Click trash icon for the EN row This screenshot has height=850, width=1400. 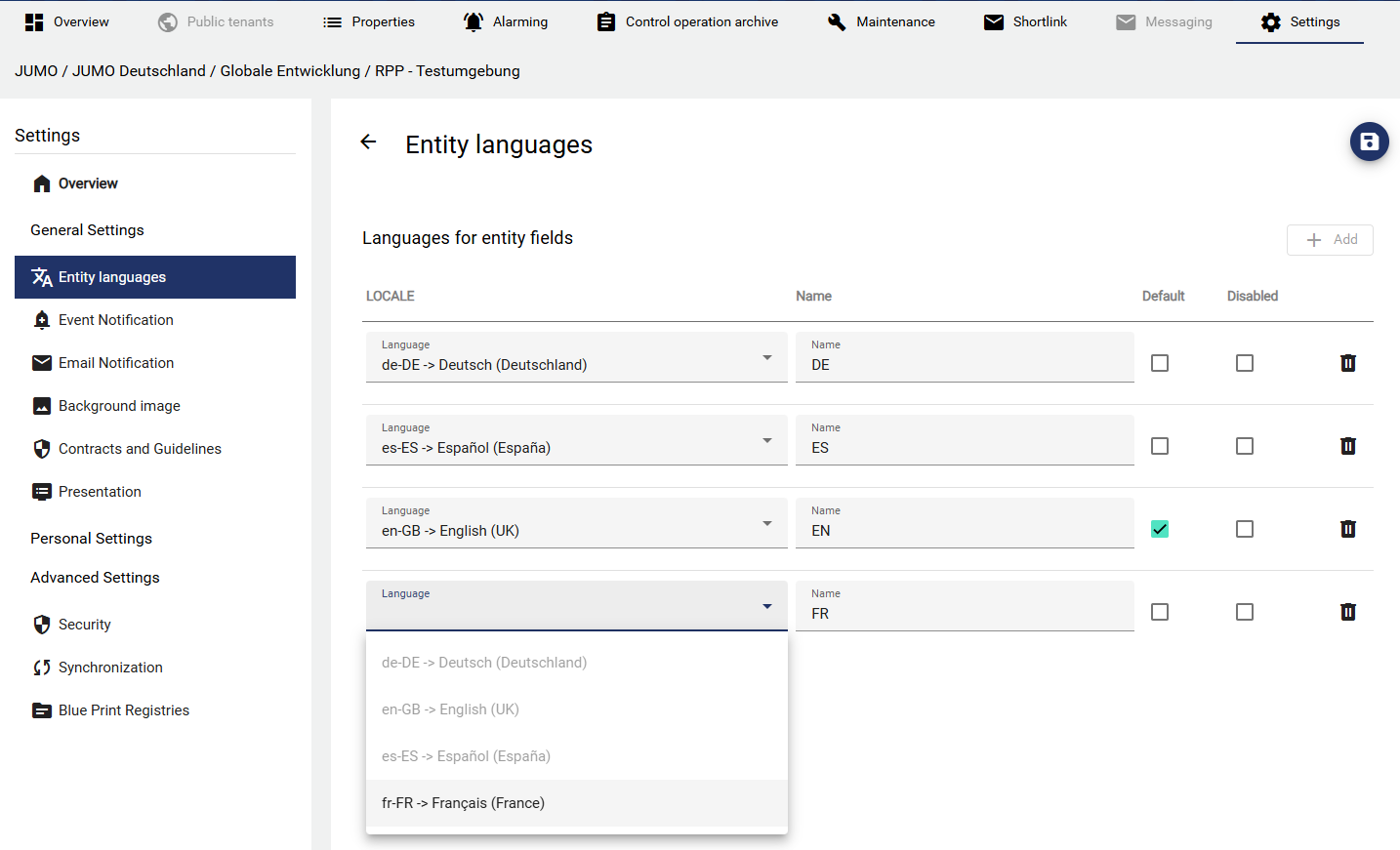pos(1347,529)
